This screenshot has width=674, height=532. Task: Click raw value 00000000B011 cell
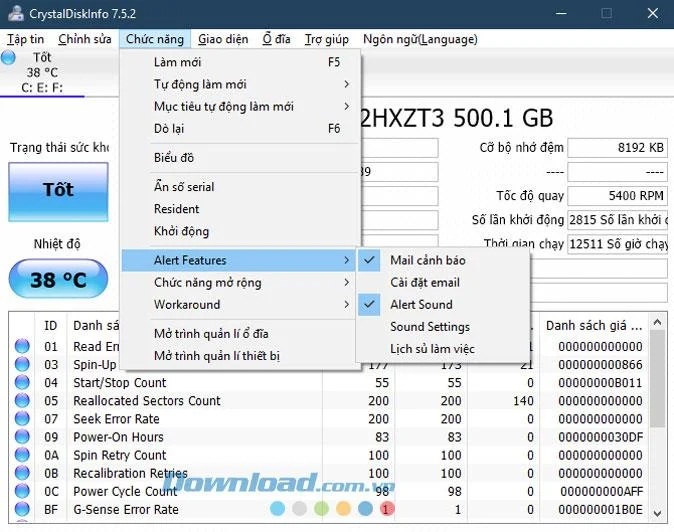coord(600,382)
